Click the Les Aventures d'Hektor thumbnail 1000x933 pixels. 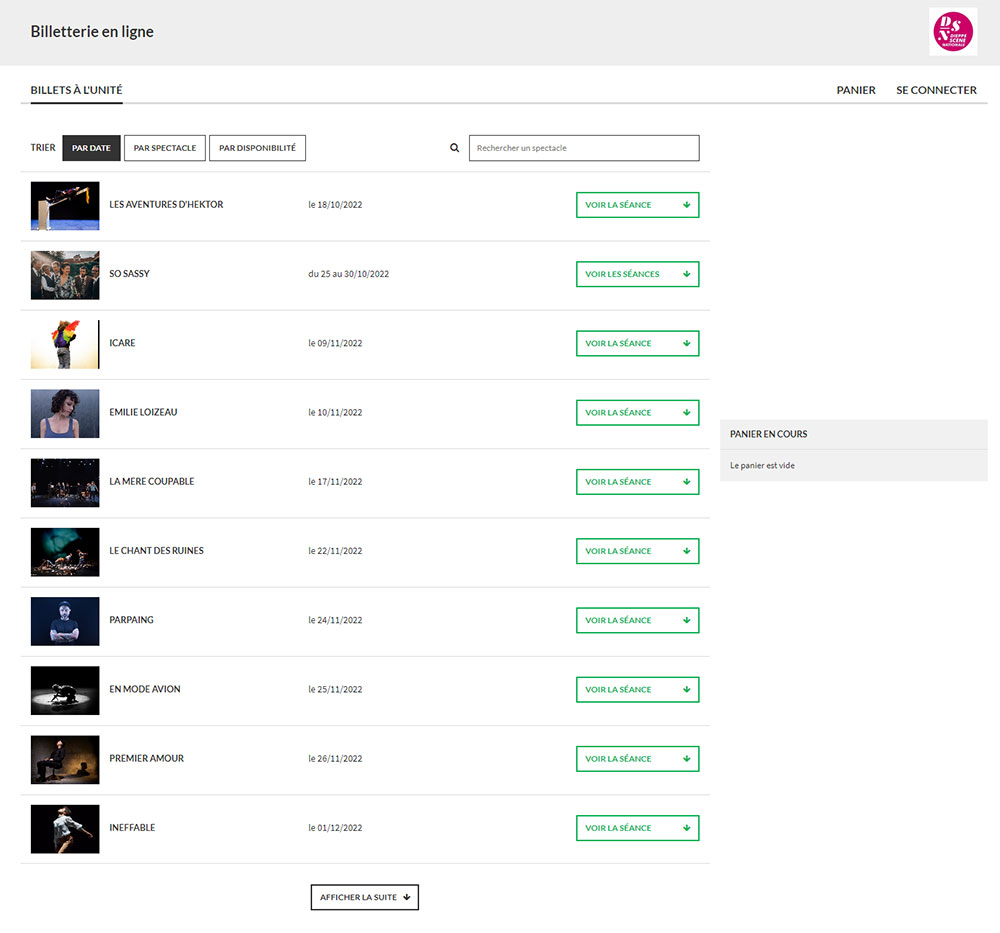tap(65, 206)
